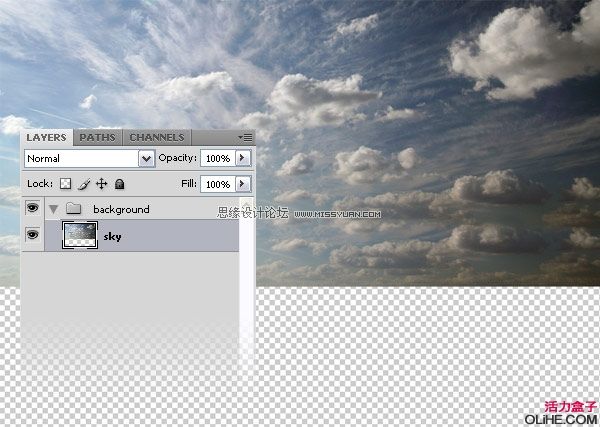Select the background group name

121,209
